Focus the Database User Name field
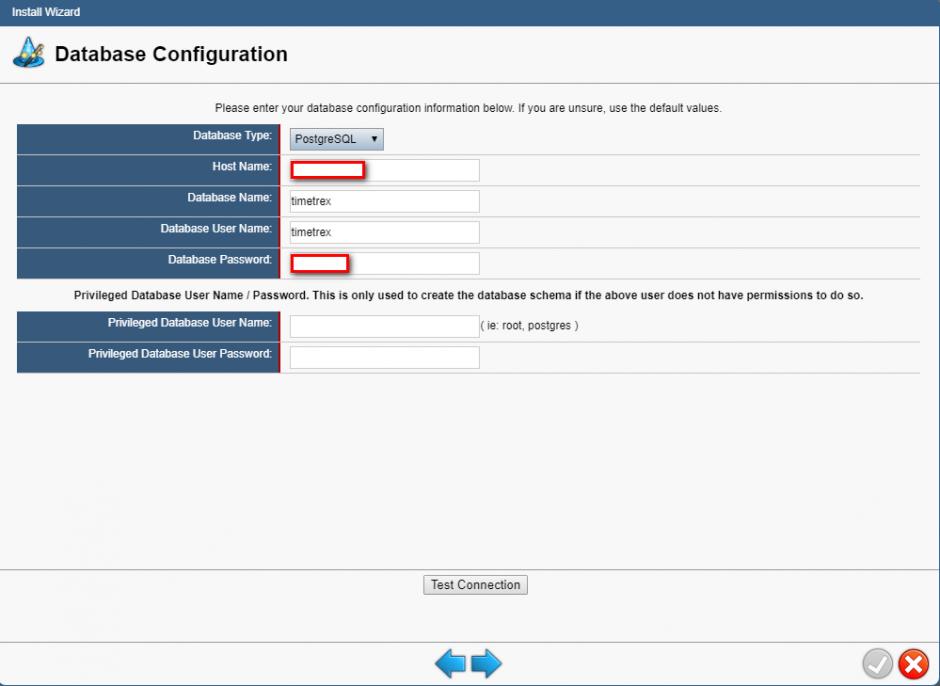Viewport: 940px width, 686px height. click(385, 233)
